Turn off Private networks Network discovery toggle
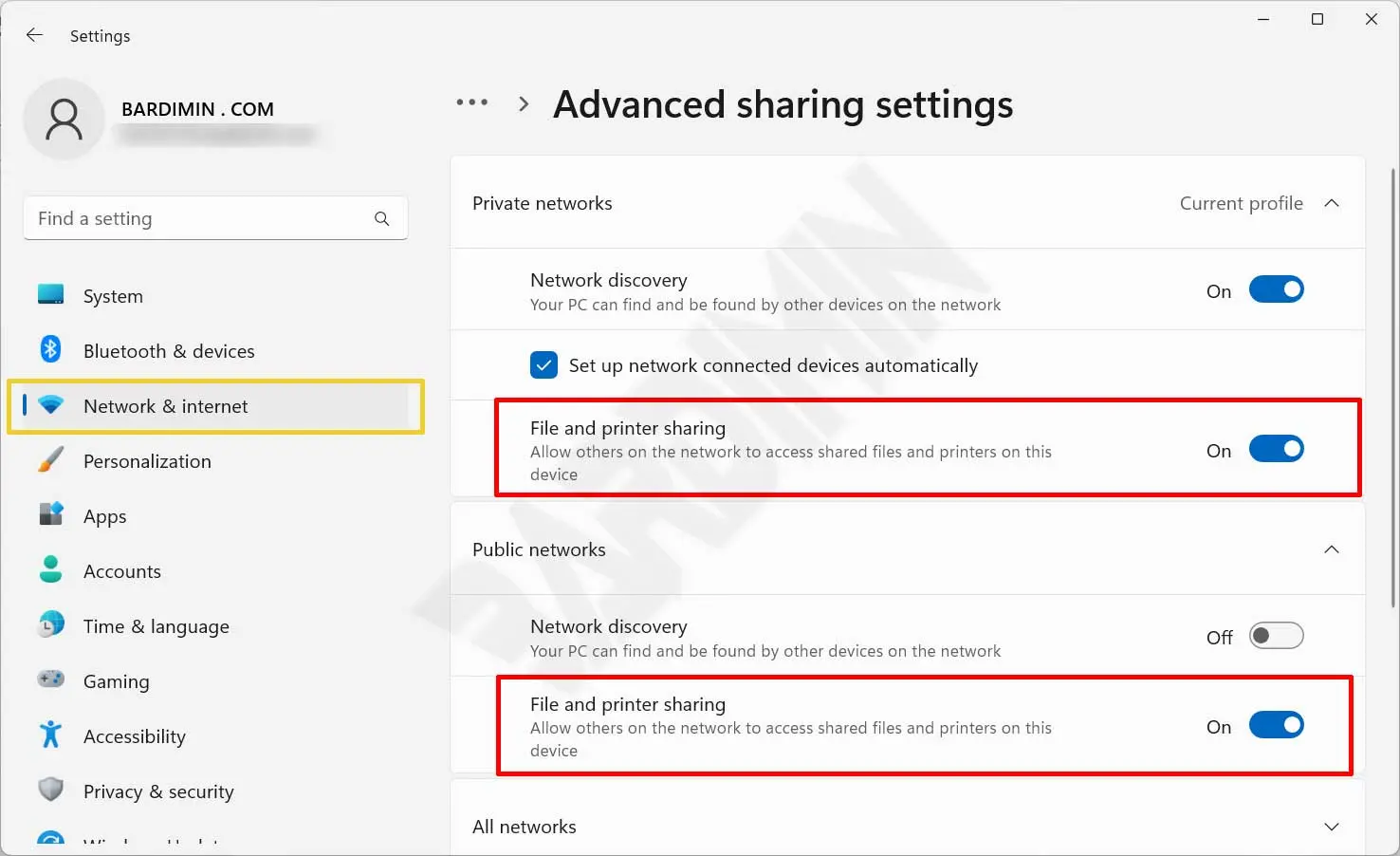 pyautogui.click(x=1276, y=290)
